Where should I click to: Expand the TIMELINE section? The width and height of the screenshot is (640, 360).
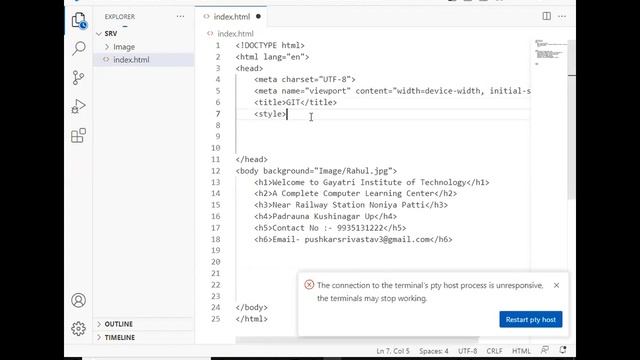coord(120,338)
